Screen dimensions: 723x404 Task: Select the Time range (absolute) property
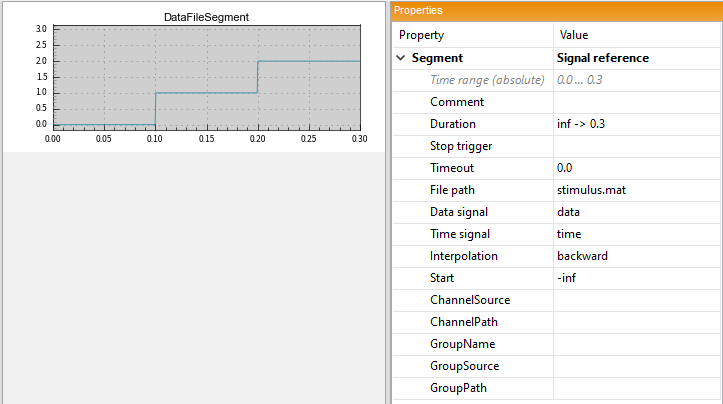point(487,80)
